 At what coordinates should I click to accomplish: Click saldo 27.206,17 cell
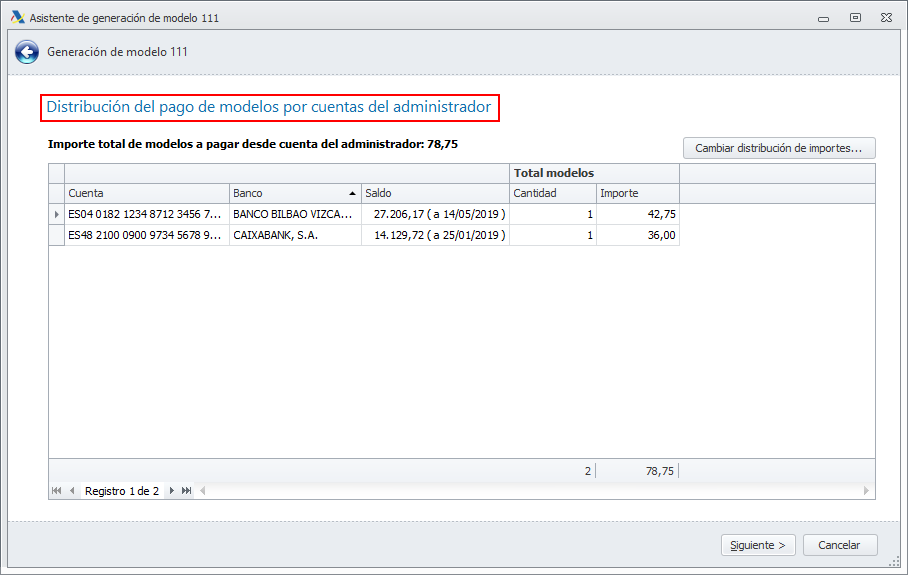(x=435, y=214)
